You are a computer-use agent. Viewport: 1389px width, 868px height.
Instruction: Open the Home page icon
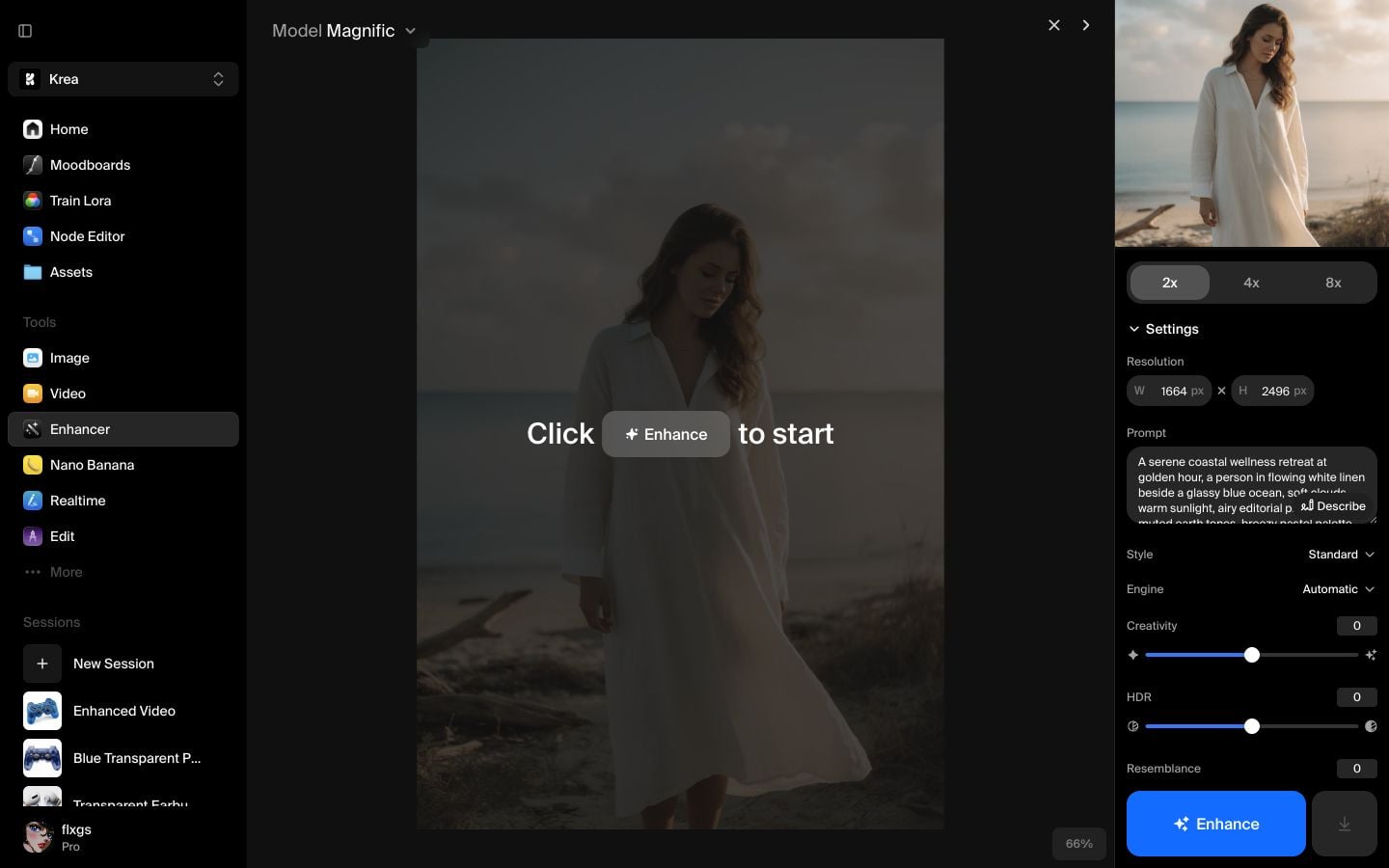[33, 129]
